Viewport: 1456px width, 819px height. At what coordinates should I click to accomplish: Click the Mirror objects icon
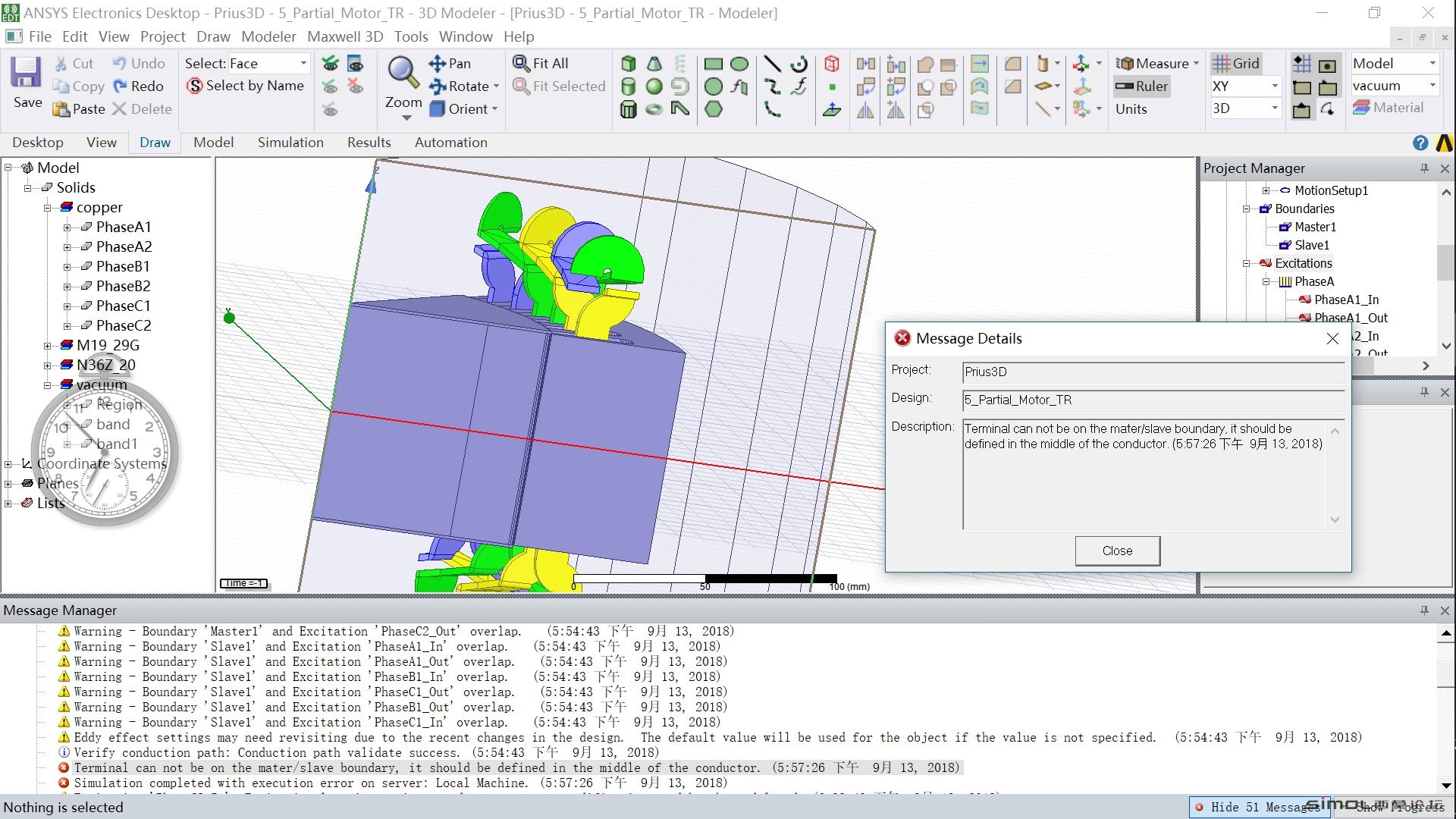tap(865, 109)
